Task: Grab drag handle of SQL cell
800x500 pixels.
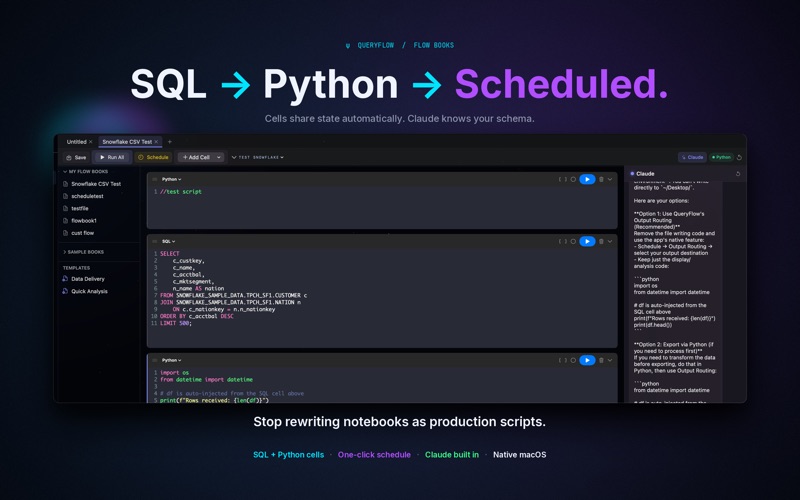Action: click(x=155, y=241)
